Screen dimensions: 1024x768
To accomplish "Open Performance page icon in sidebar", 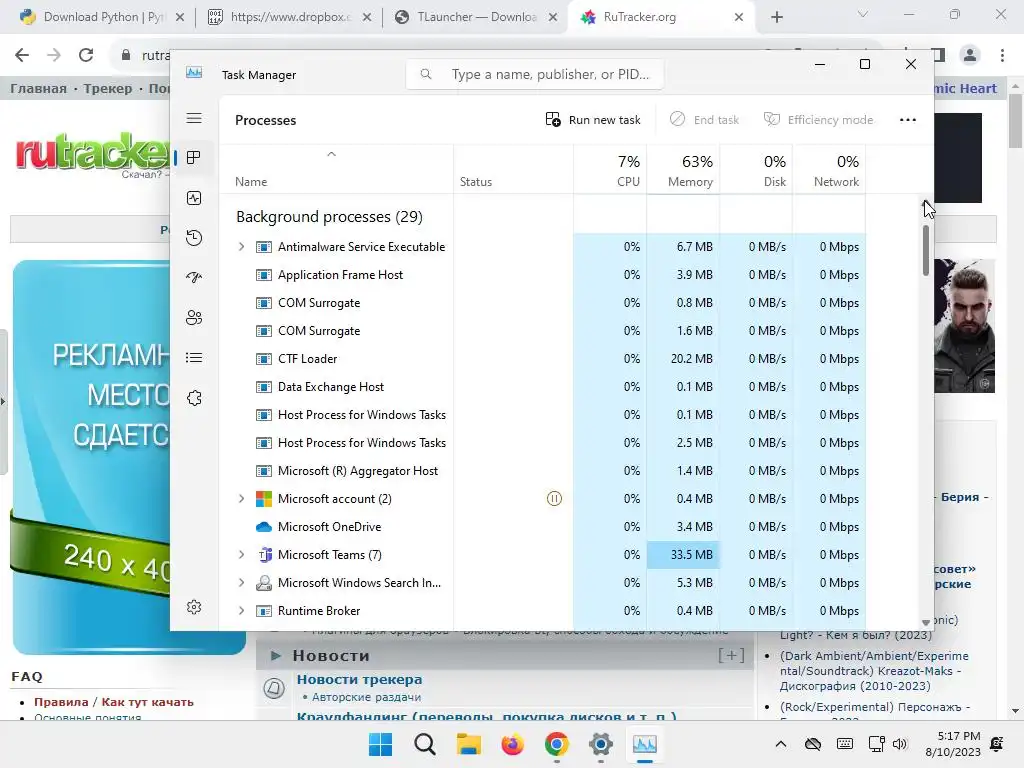I will point(194,198).
